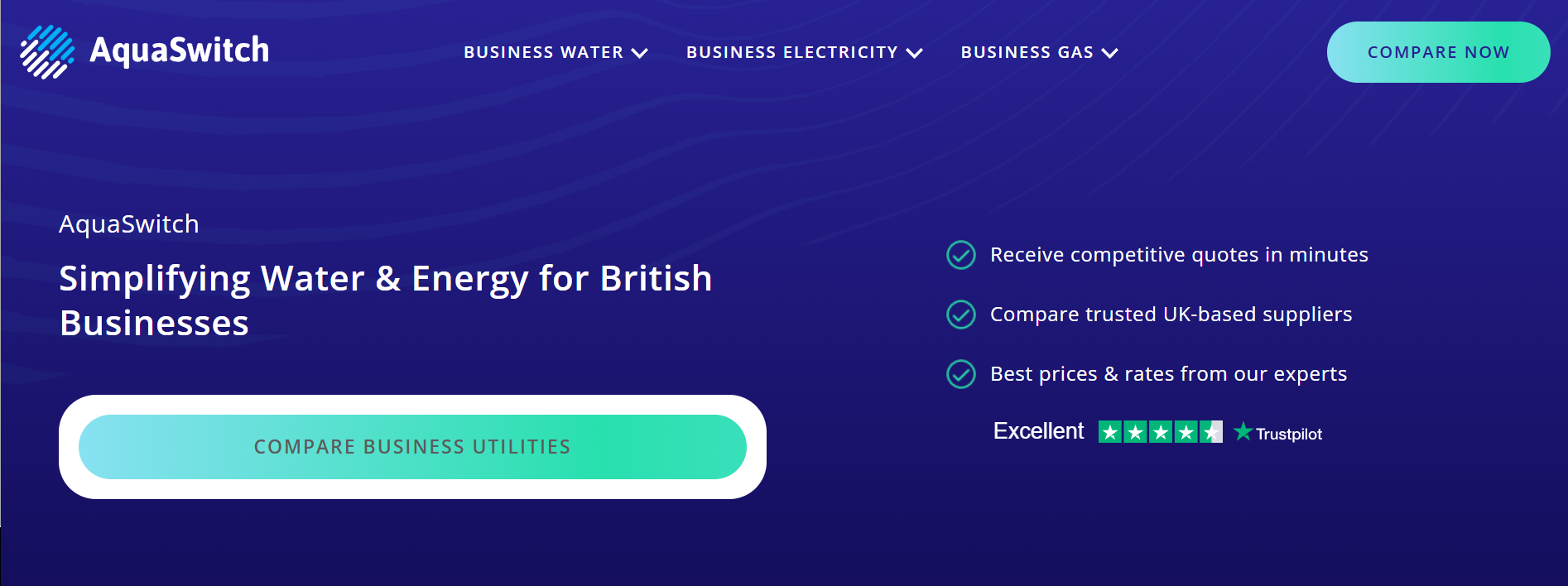
Task: Click the Trustpilot text link
Action: click(x=1288, y=434)
